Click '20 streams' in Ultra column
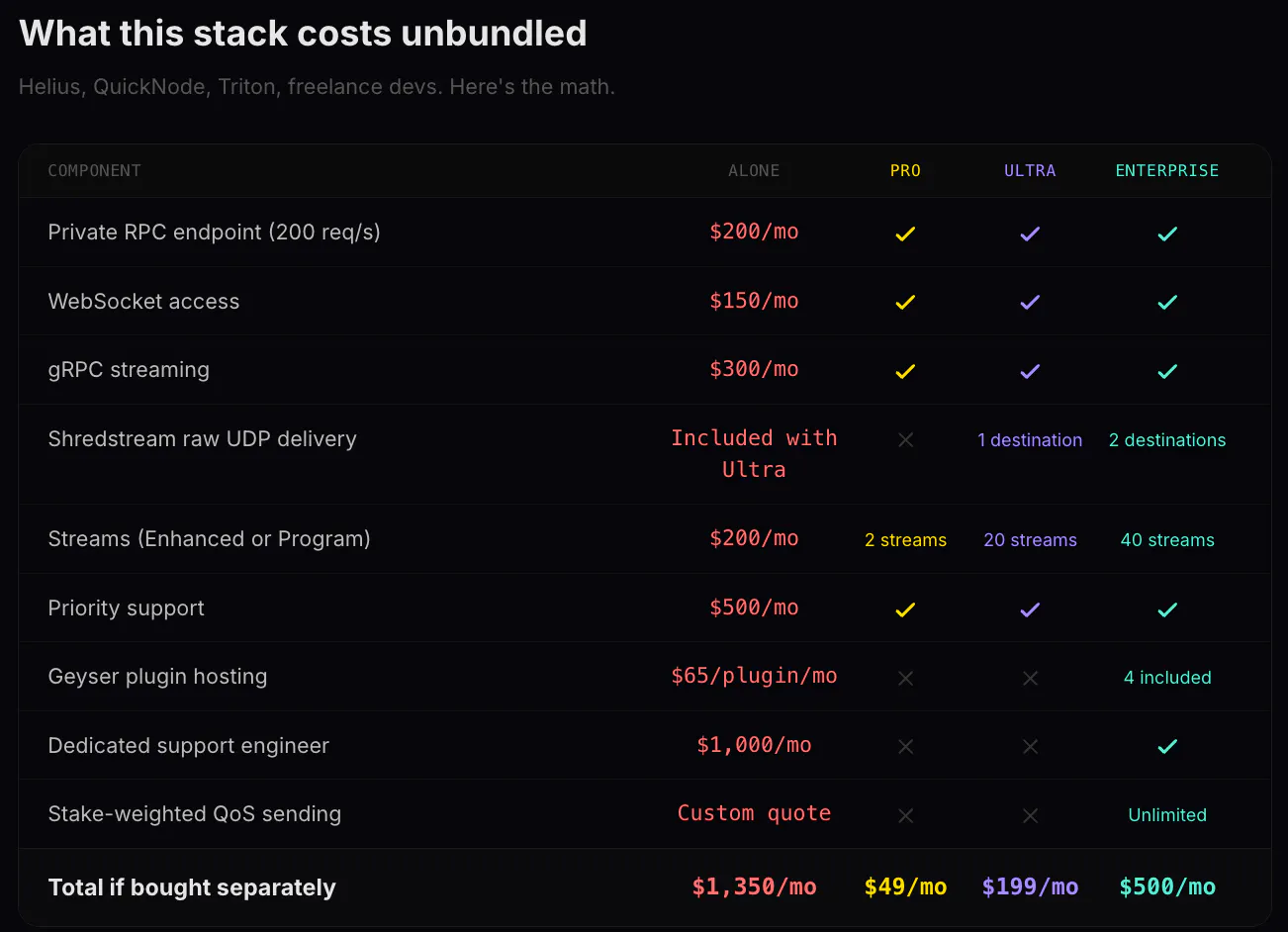Image resolution: width=1288 pixels, height=932 pixels. coord(1030,540)
